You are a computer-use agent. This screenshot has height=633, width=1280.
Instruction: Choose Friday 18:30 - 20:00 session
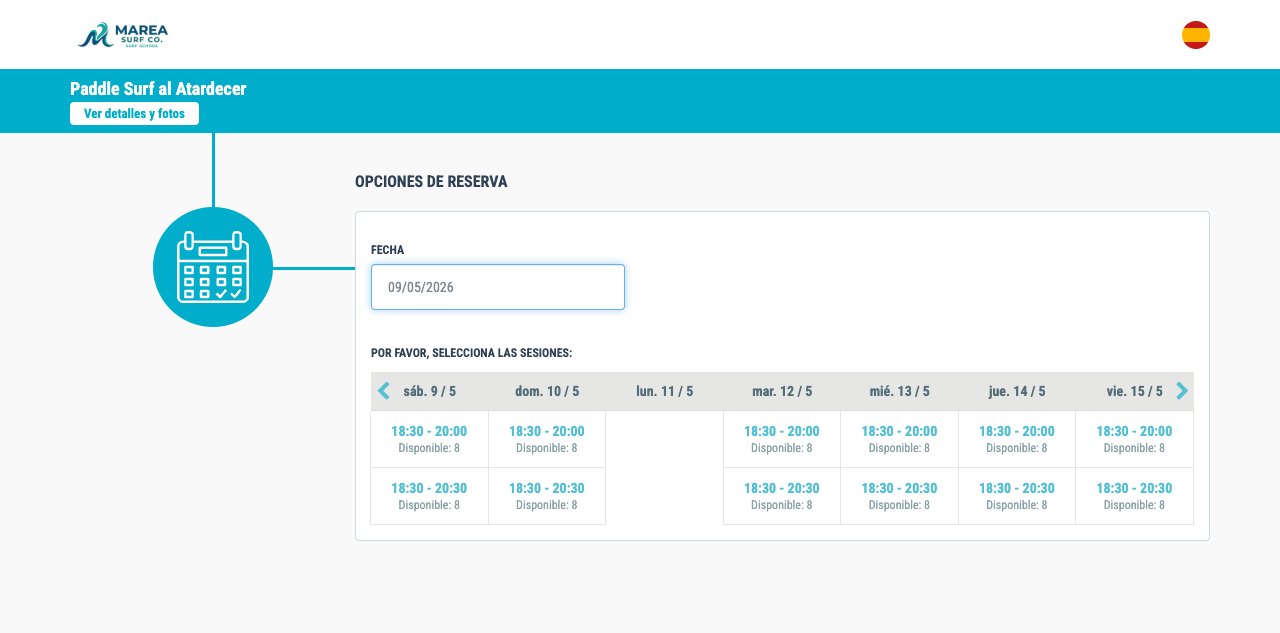tap(1134, 439)
